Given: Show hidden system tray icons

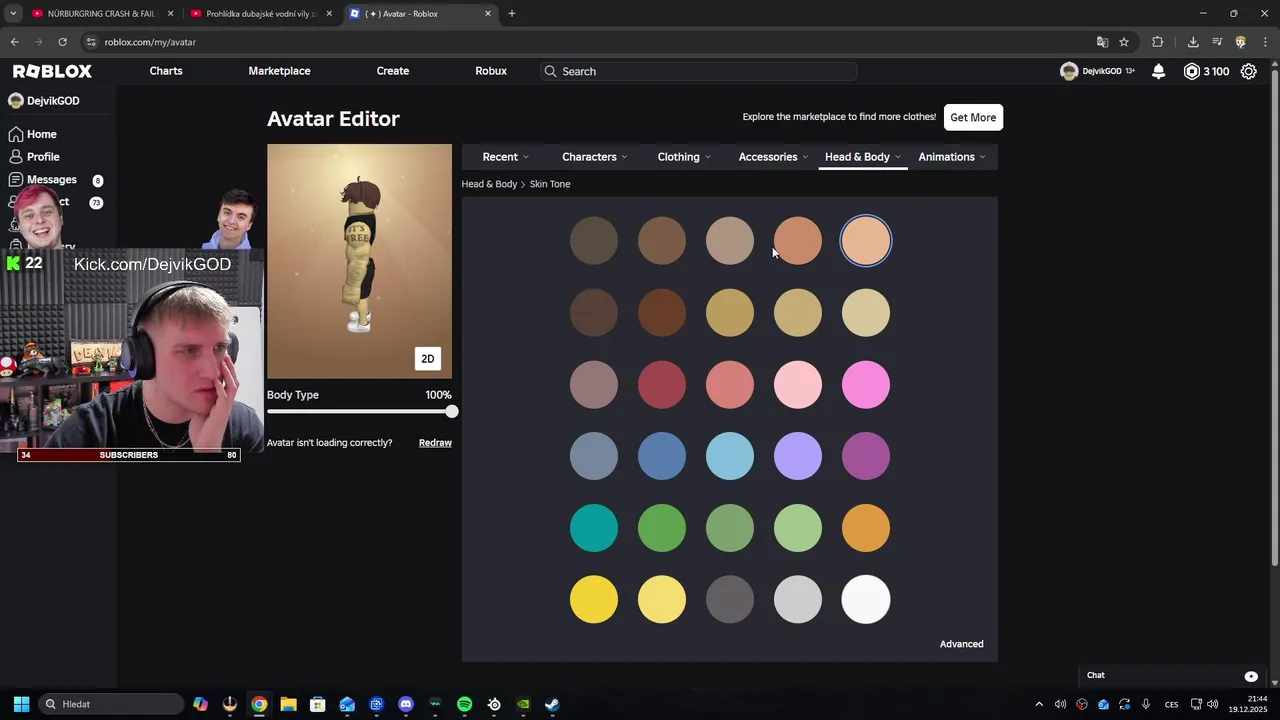Looking at the screenshot, I should 1038,704.
